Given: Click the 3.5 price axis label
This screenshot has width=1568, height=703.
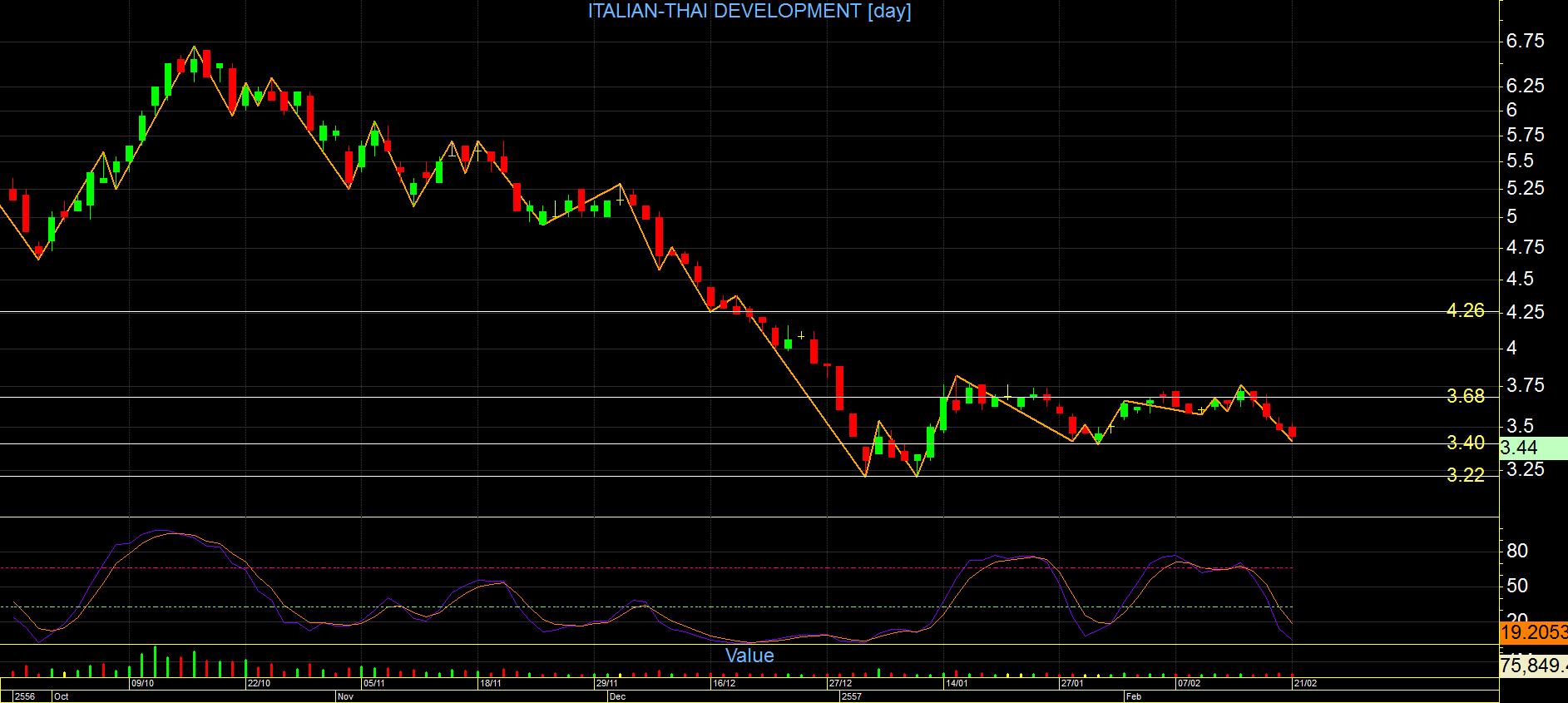Looking at the screenshot, I should click(1519, 426).
